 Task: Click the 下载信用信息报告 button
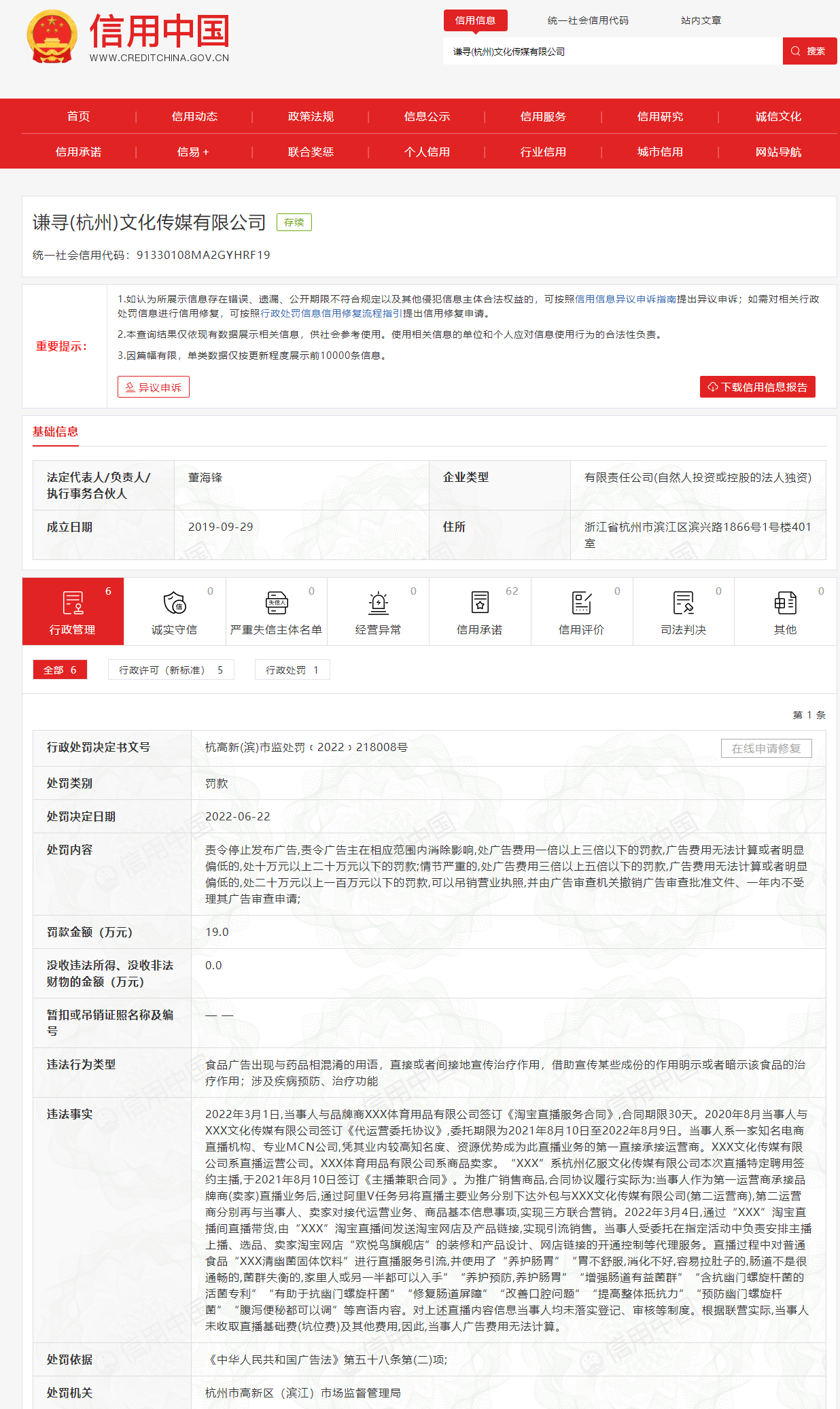click(758, 387)
